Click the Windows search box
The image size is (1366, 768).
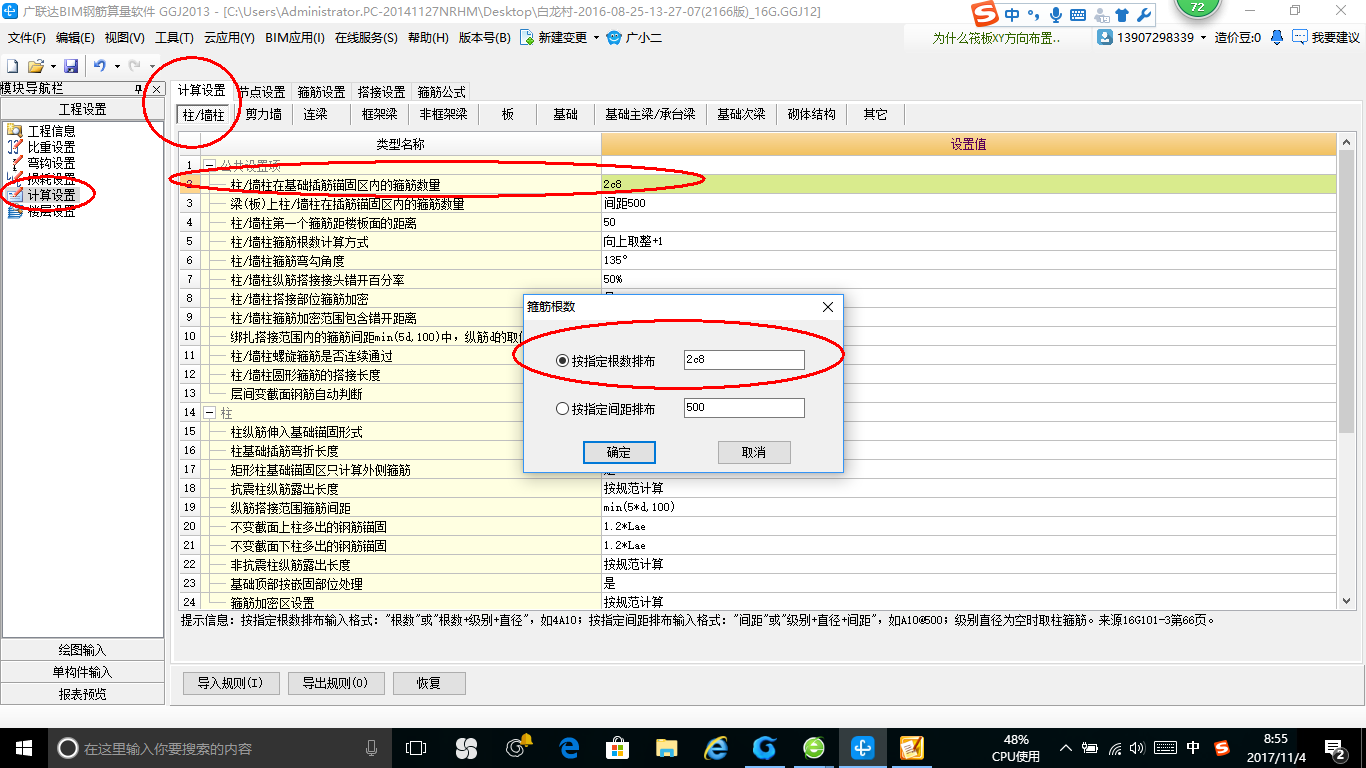(x=219, y=748)
